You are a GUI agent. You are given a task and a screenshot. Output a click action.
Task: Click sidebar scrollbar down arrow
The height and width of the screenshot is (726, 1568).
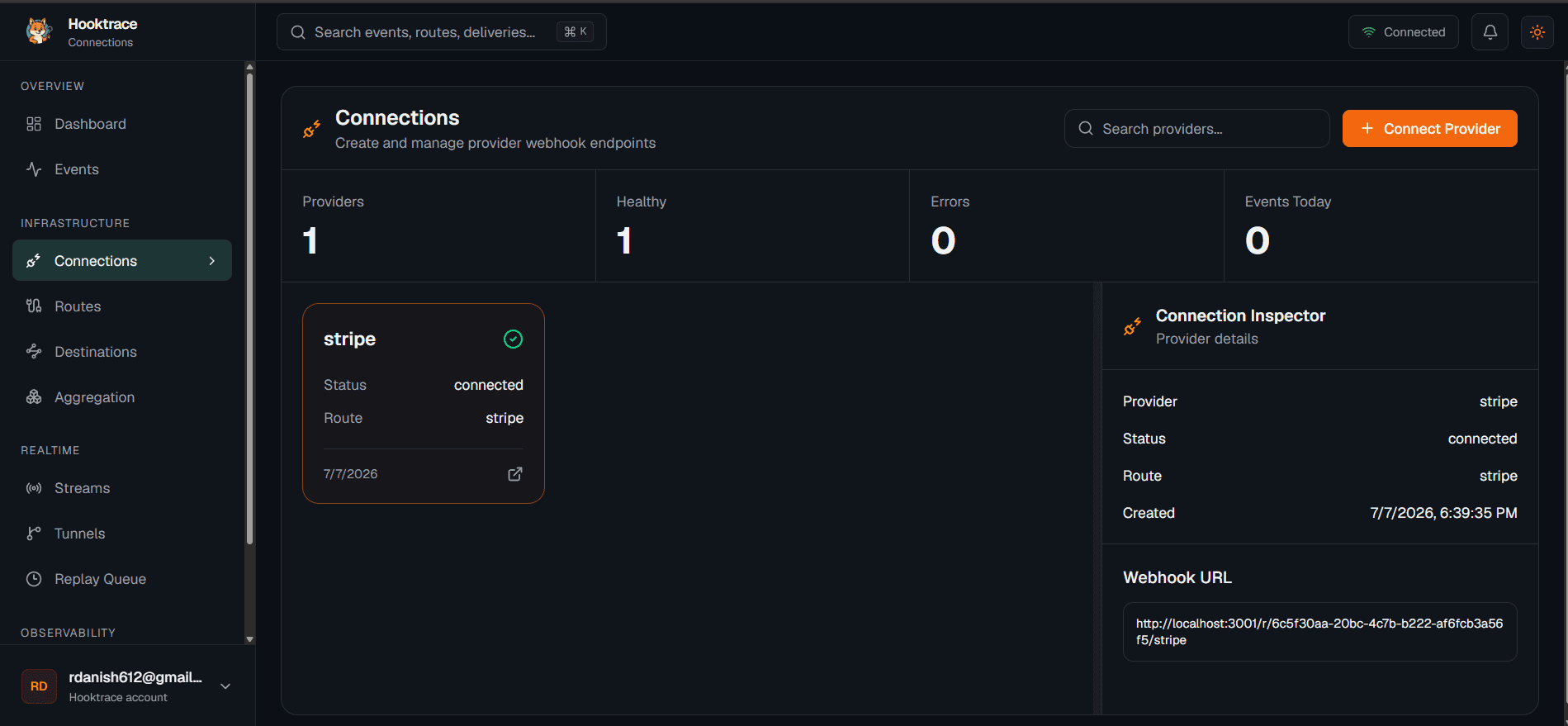249,639
